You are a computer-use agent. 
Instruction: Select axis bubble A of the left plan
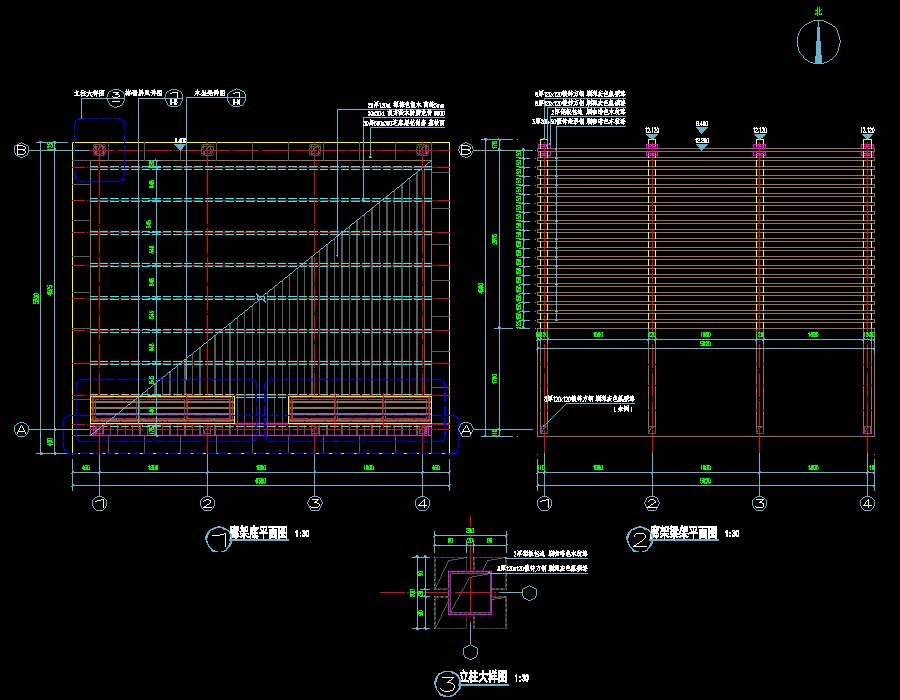21,429
